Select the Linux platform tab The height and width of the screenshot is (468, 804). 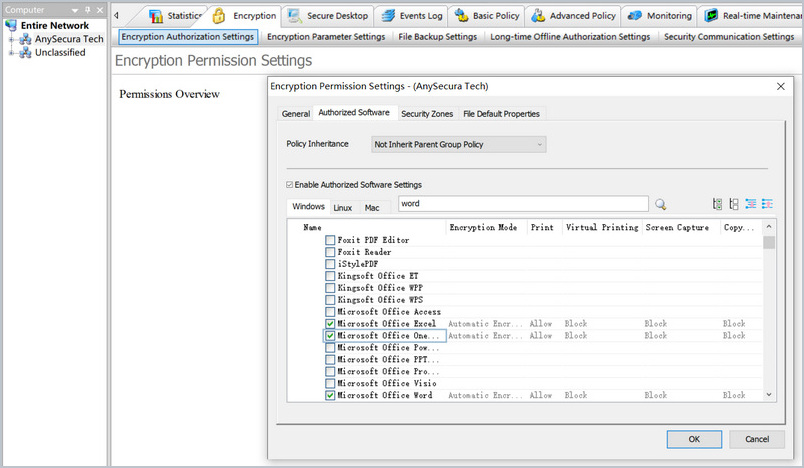[x=343, y=208]
